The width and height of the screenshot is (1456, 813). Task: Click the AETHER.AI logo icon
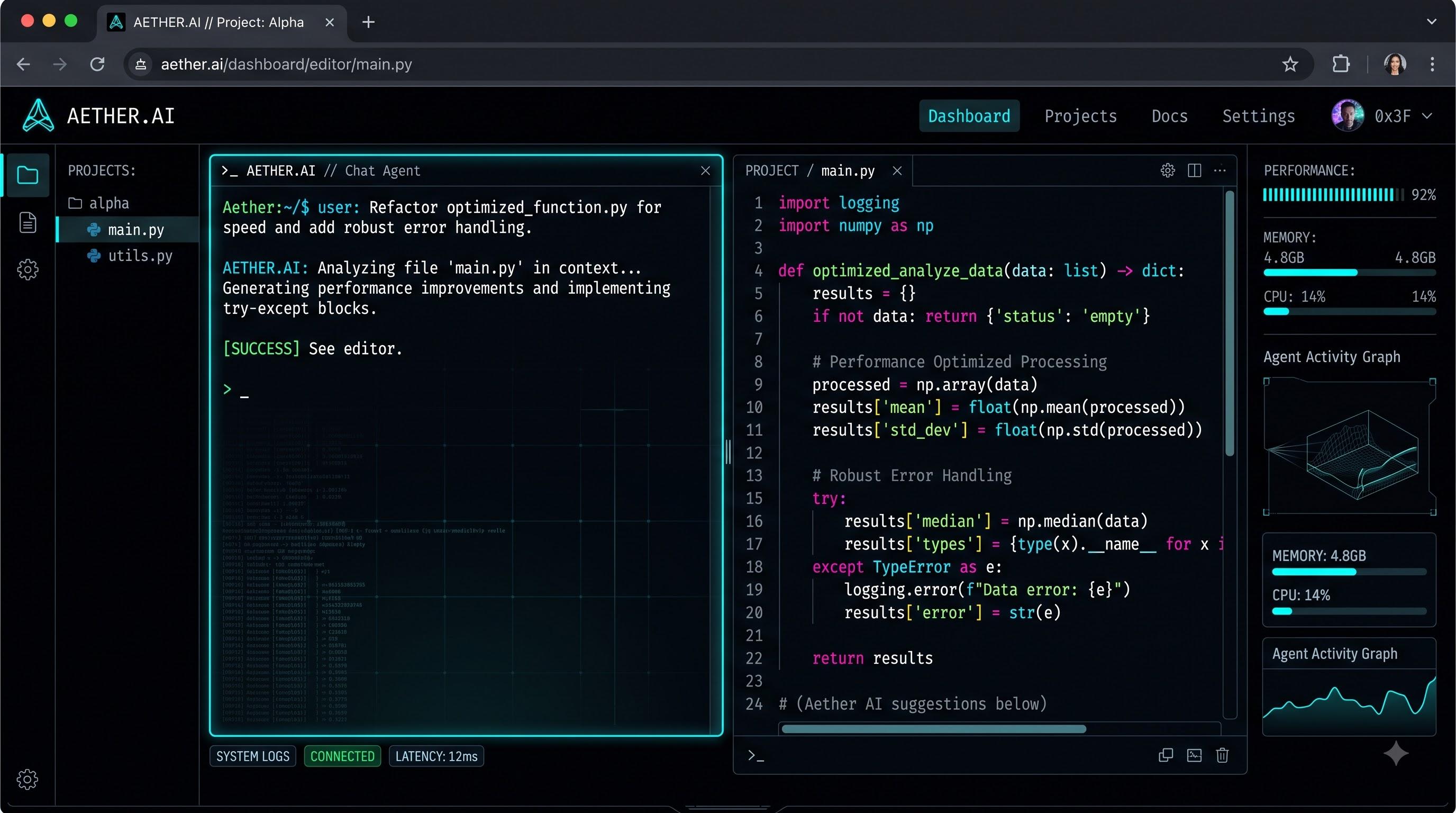point(39,115)
